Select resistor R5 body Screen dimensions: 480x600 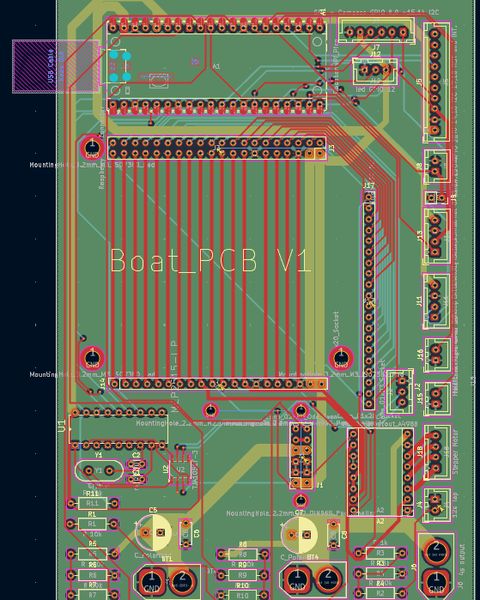tap(92, 554)
